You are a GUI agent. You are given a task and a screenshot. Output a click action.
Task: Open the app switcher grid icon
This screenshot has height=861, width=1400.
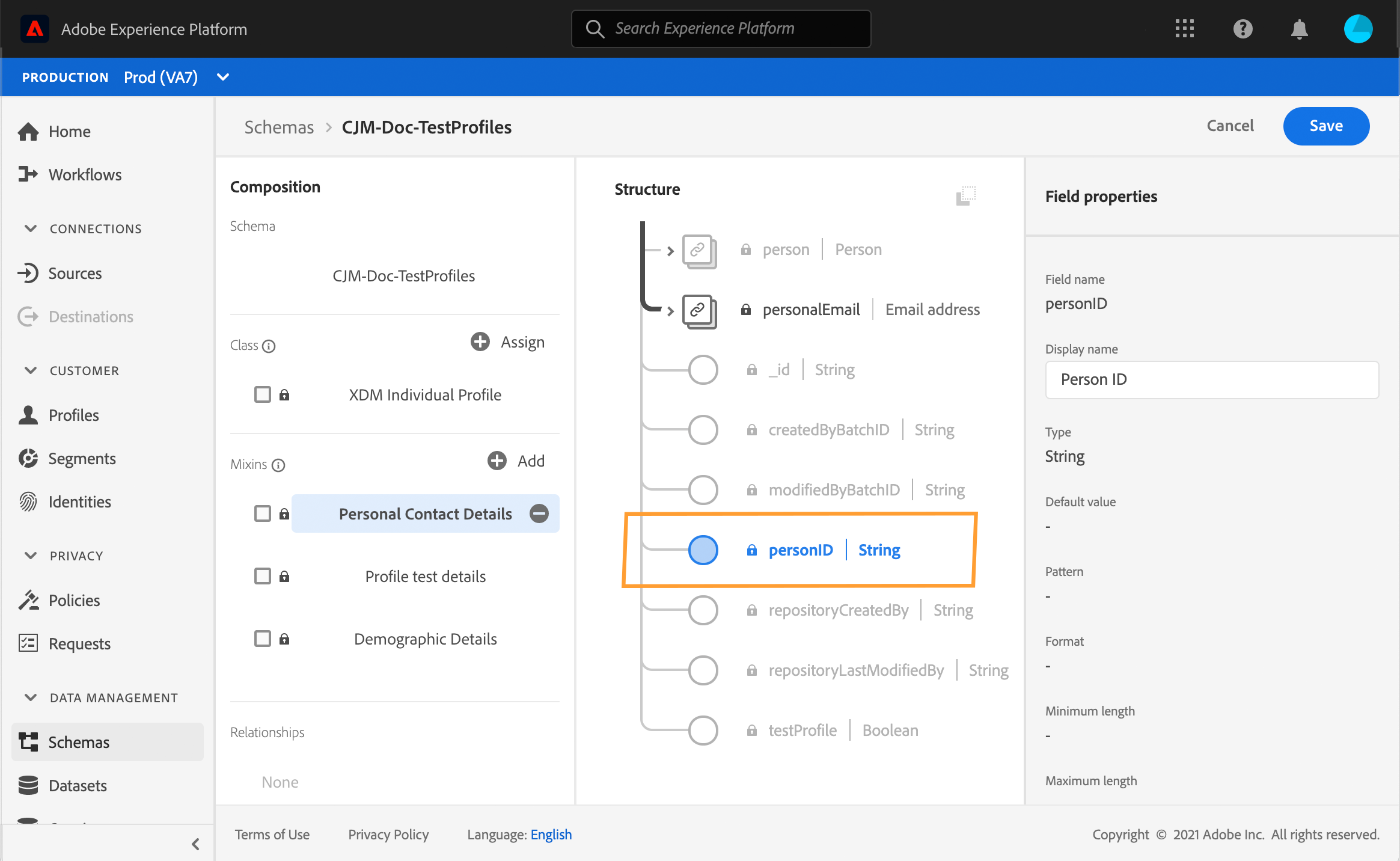1184,29
